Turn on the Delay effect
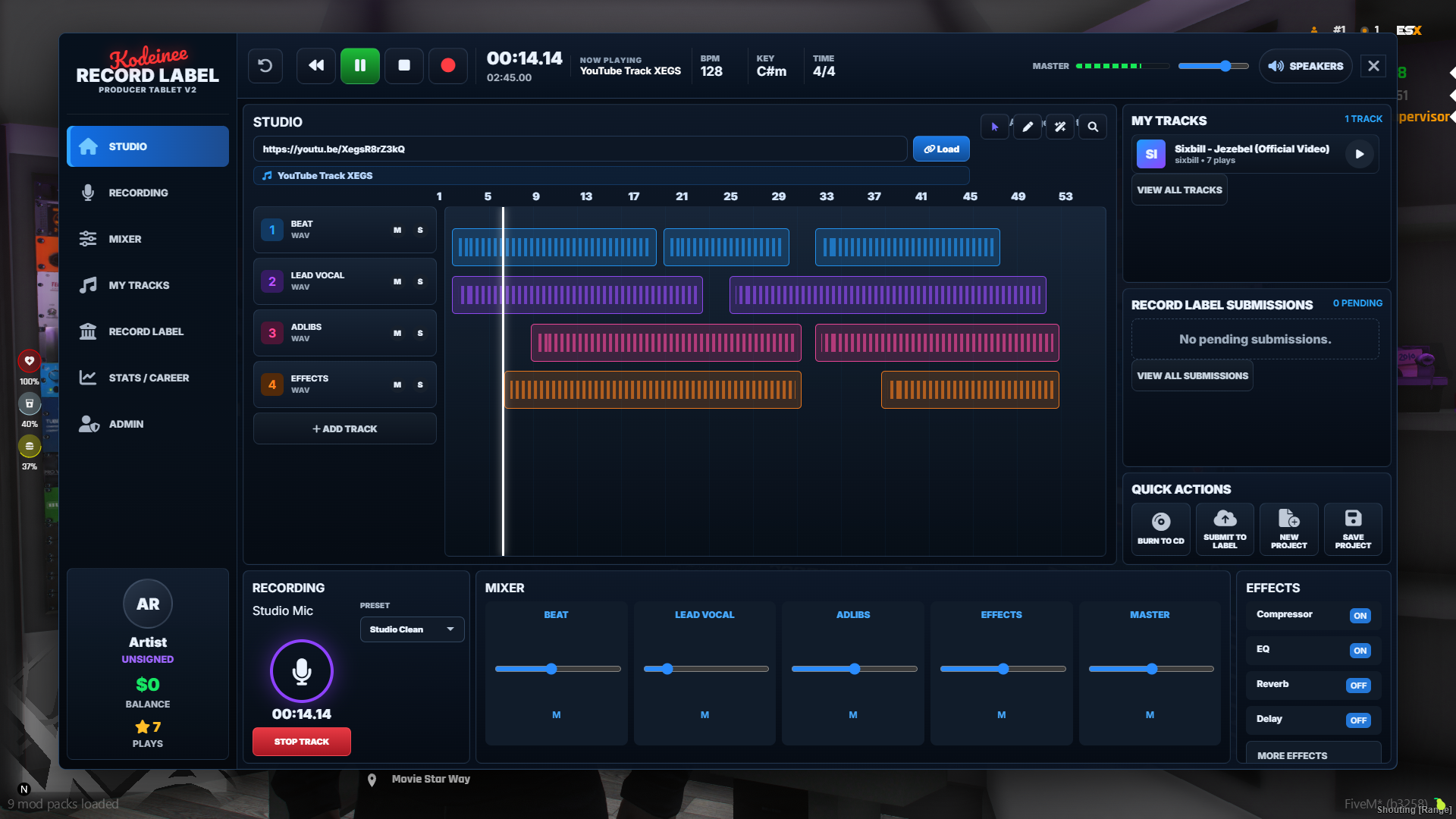The height and width of the screenshot is (819, 1456). 1358,720
